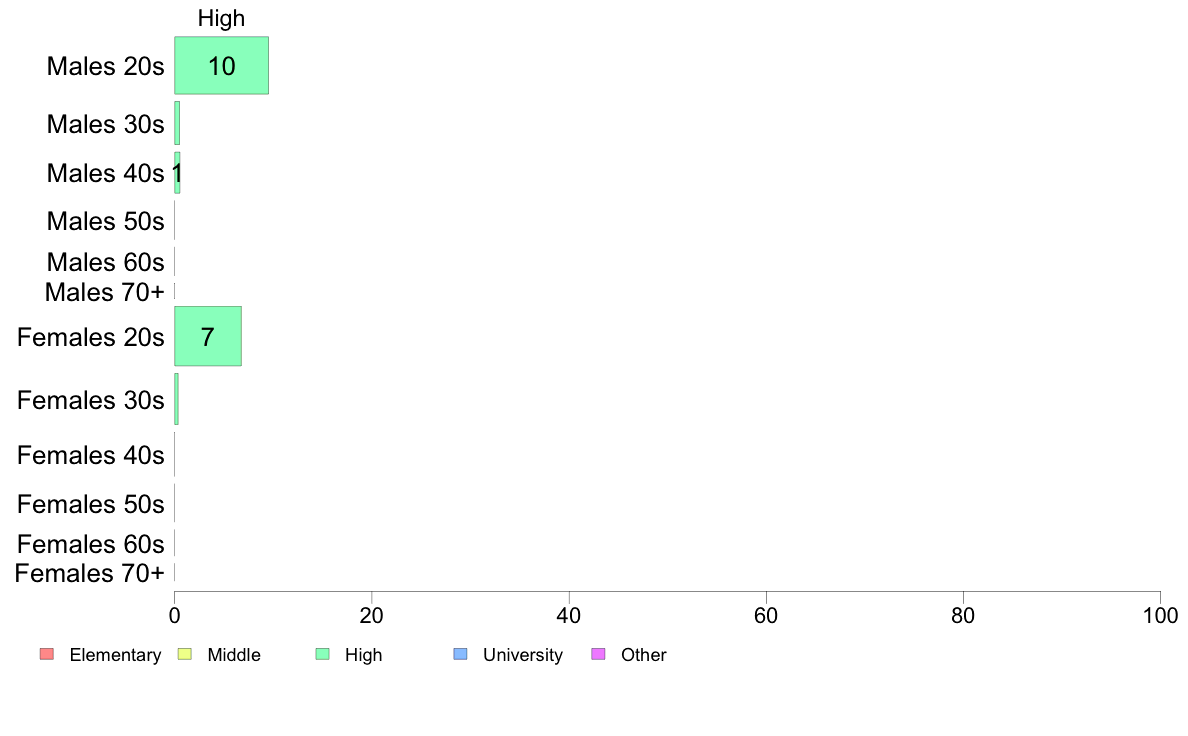The image size is (1188, 736).
Task: Click the High green legend swatch
Action: (323, 654)
